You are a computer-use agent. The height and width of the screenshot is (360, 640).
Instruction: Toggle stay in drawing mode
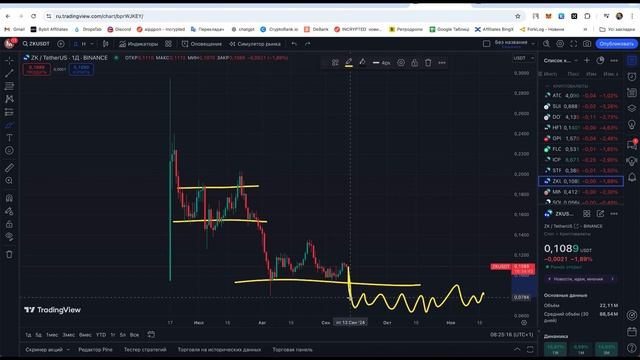[9, 211]
